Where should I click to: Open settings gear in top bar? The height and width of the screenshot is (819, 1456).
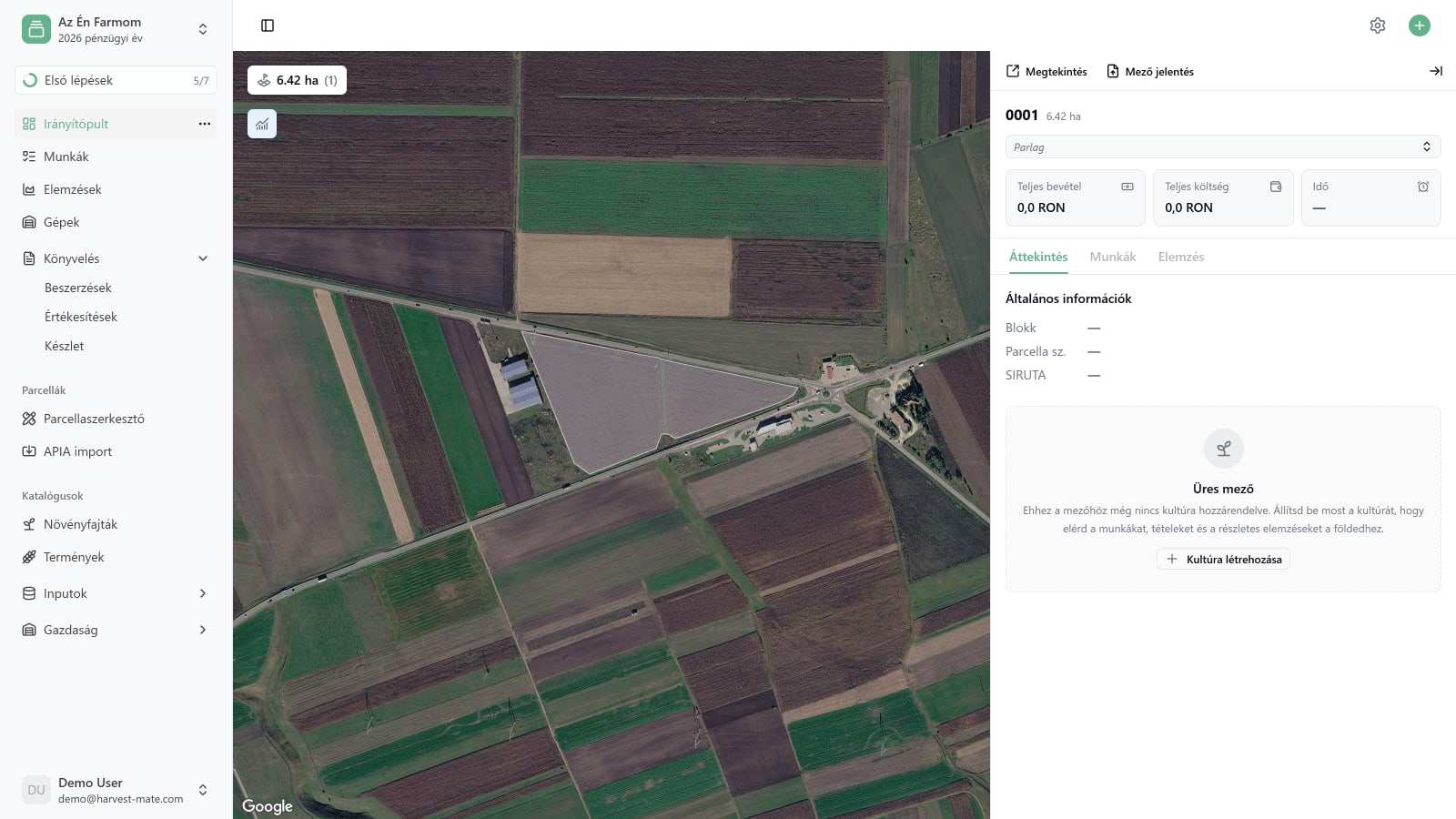click(x=1378, y=25)
